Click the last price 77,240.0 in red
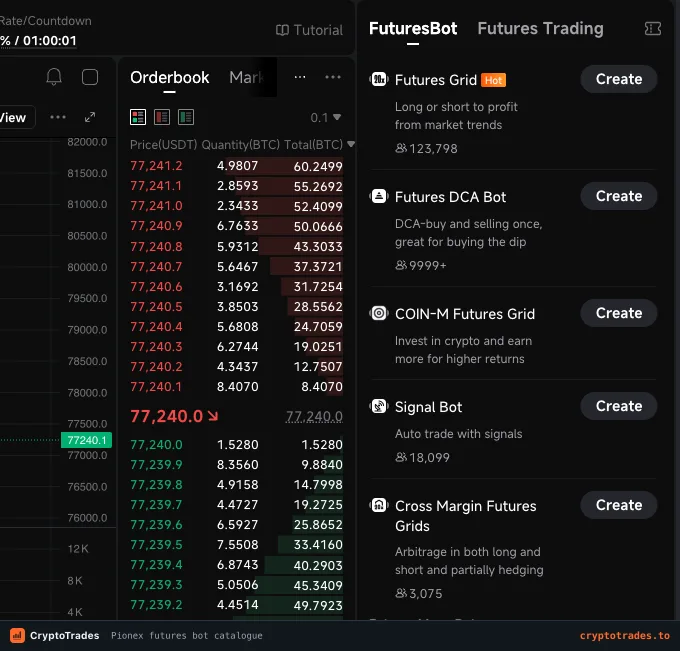This screenshot has width=680, height=651. tap(167, 416)
